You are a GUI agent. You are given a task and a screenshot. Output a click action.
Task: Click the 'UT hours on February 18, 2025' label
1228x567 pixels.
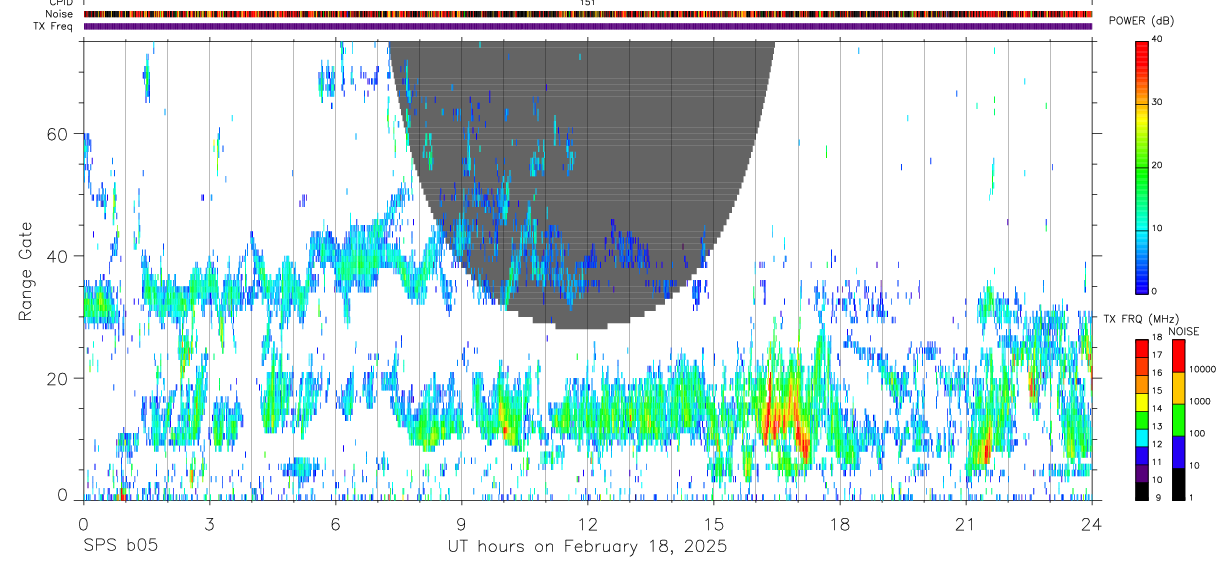click(x=587, y=547)
